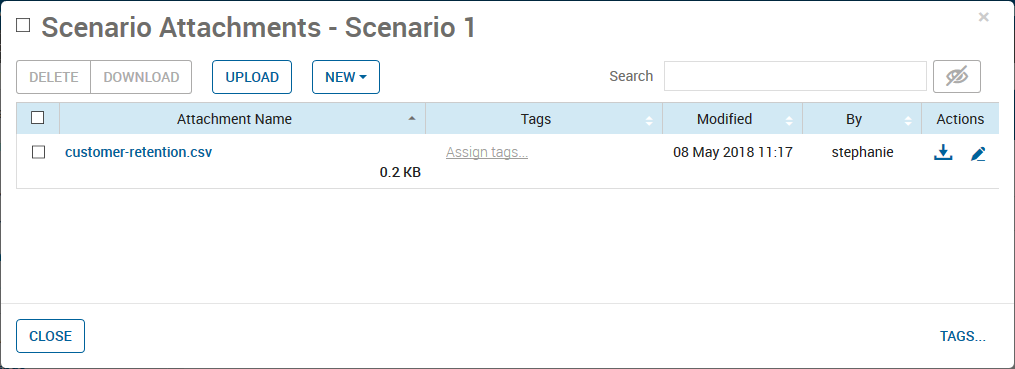This screenshot has width=1015, height=369.
Task: Click the Assign tags... link
Action: pos(487,153)
